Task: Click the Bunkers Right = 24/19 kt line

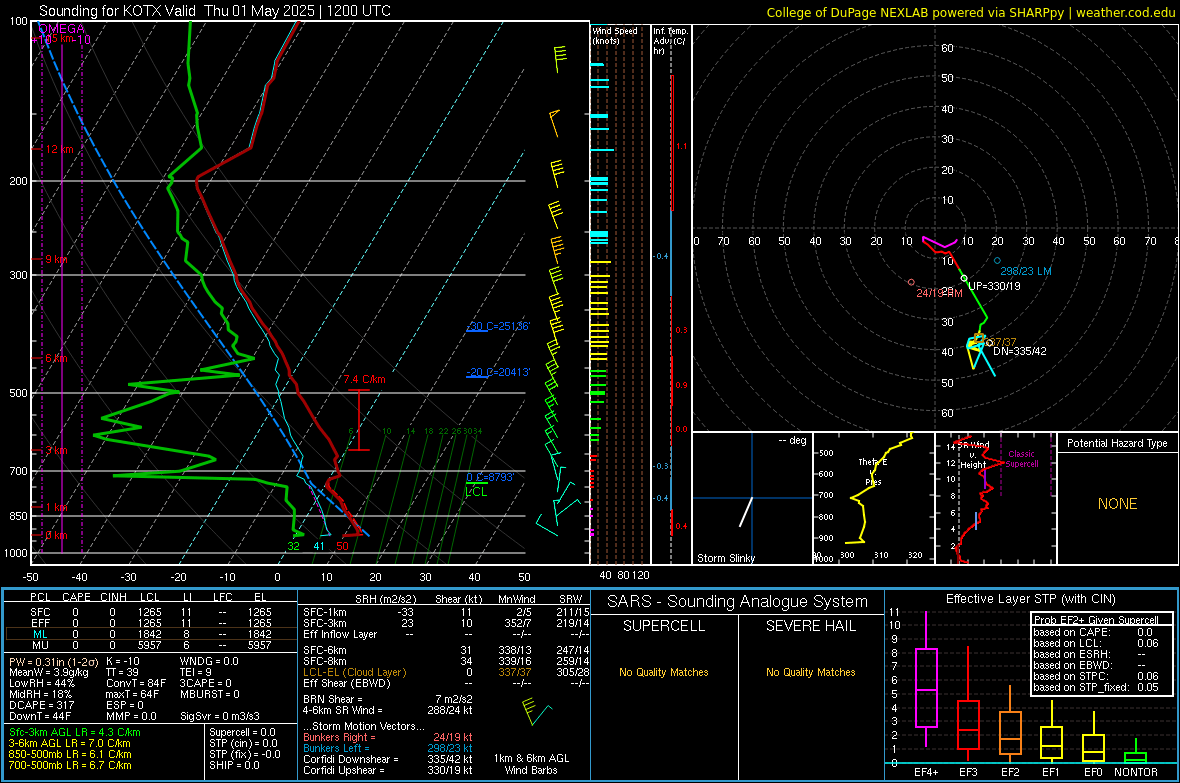Action: coord(388,737)
